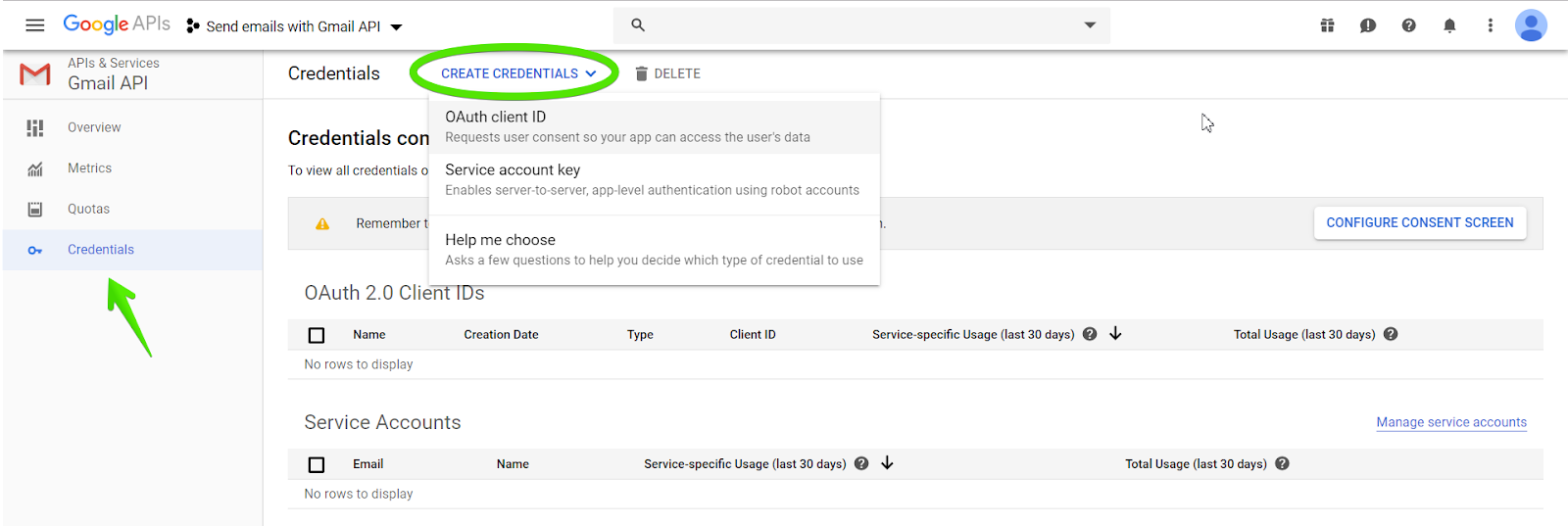Click the Google APIs logo
This screenshot has width=1568, height=526.
coord(117,24)
